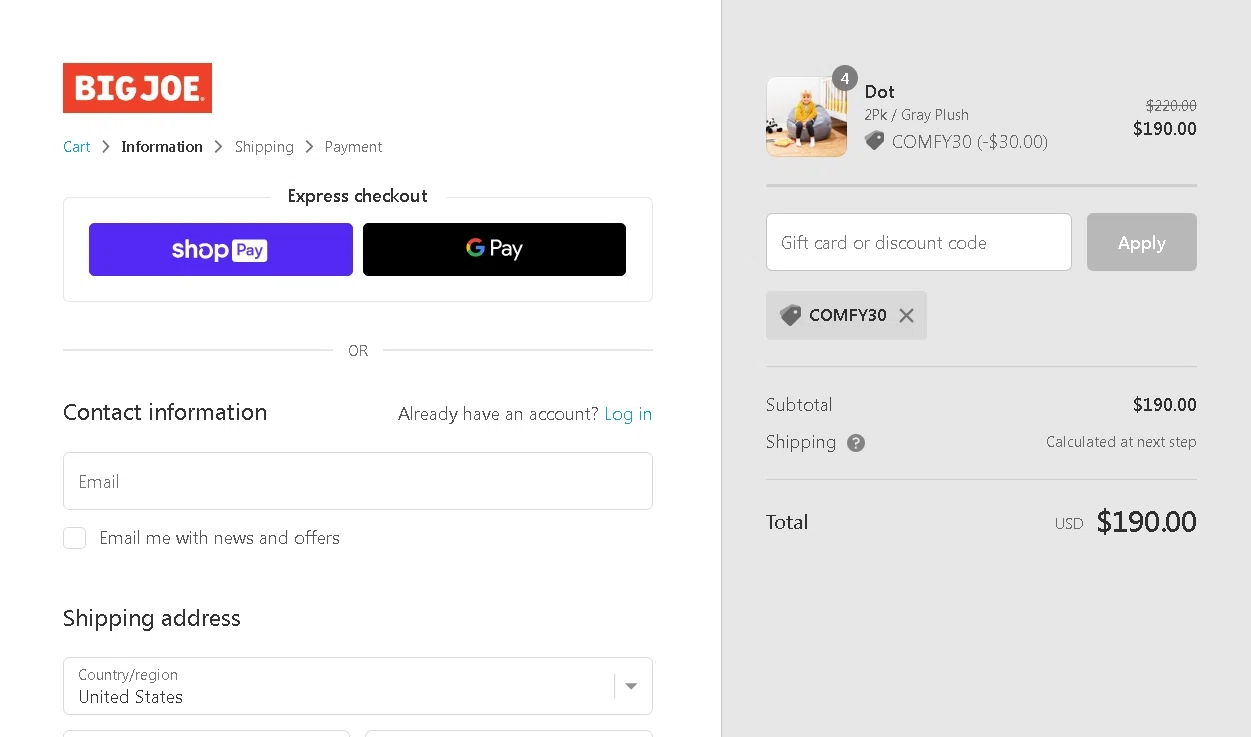The width and height of the screenshot is (1251, 737).
Task: Click the Country/region dropdown arrow
Action: pyautogui.click(x=631, y=686)
